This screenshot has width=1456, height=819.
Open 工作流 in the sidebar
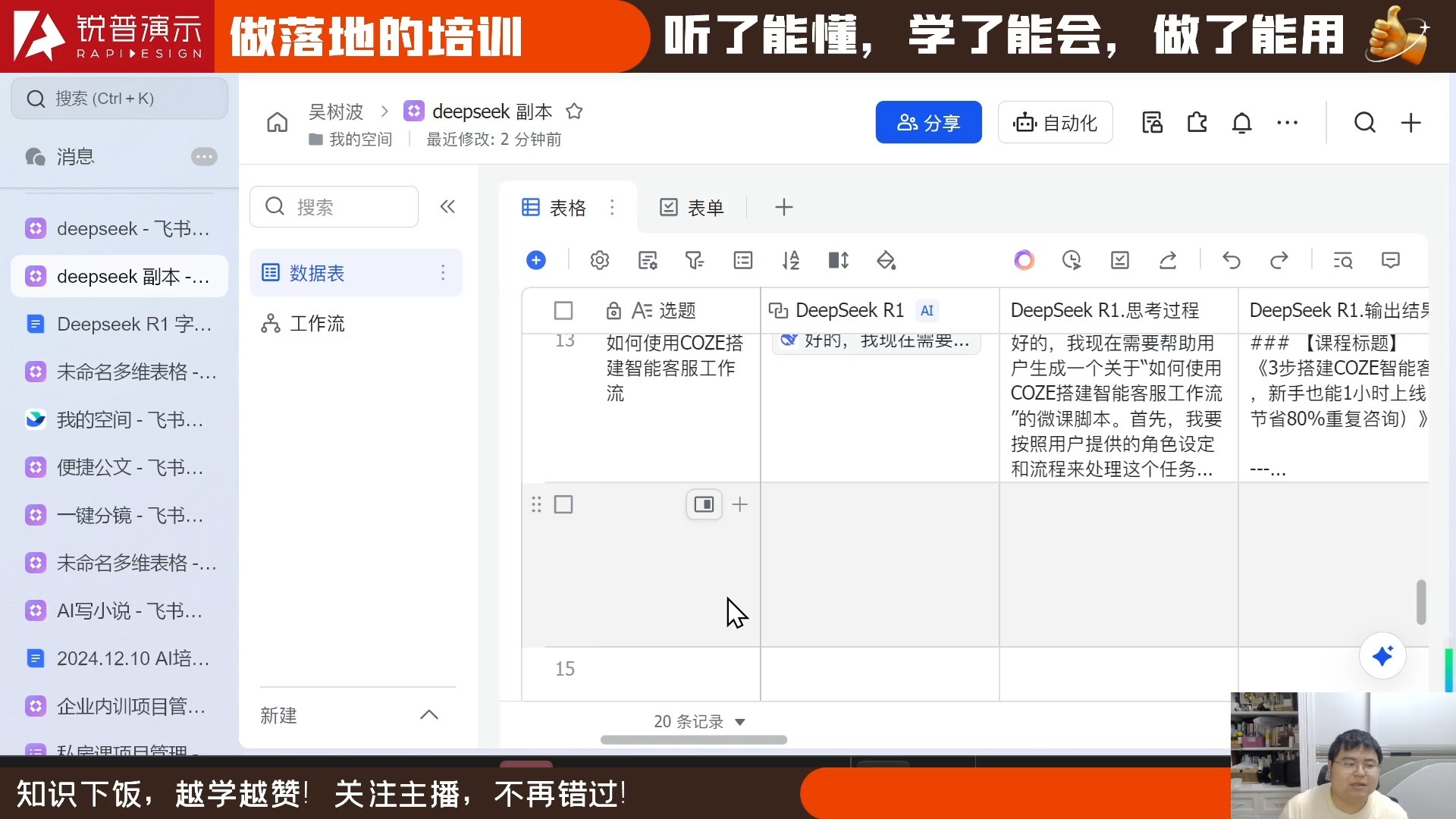point(317,324)
